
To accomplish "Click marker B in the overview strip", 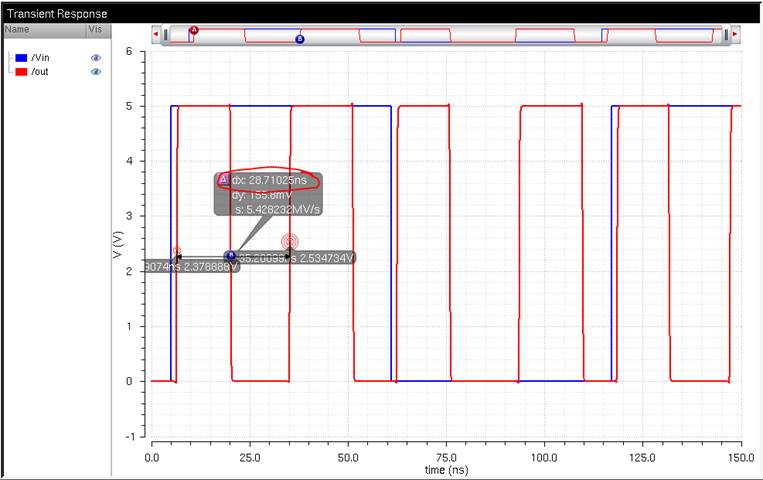I will tap(299, 39).
